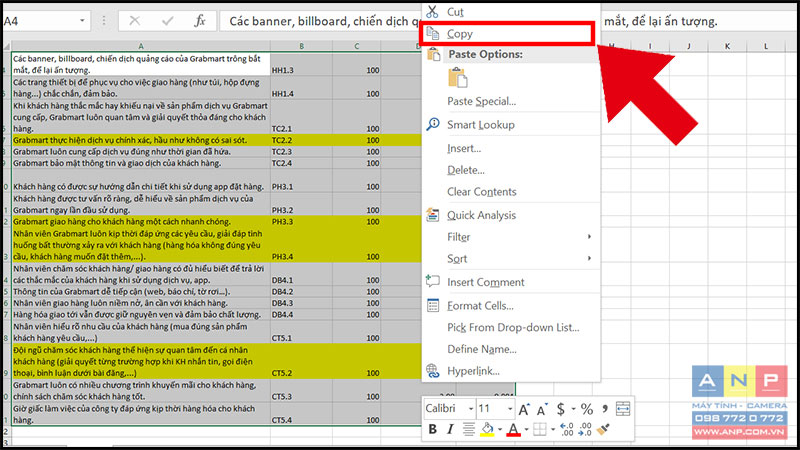This screenshot has width=800, height=450.
Task: Choose Clear Contents from context menu
Action: point(511,191)
